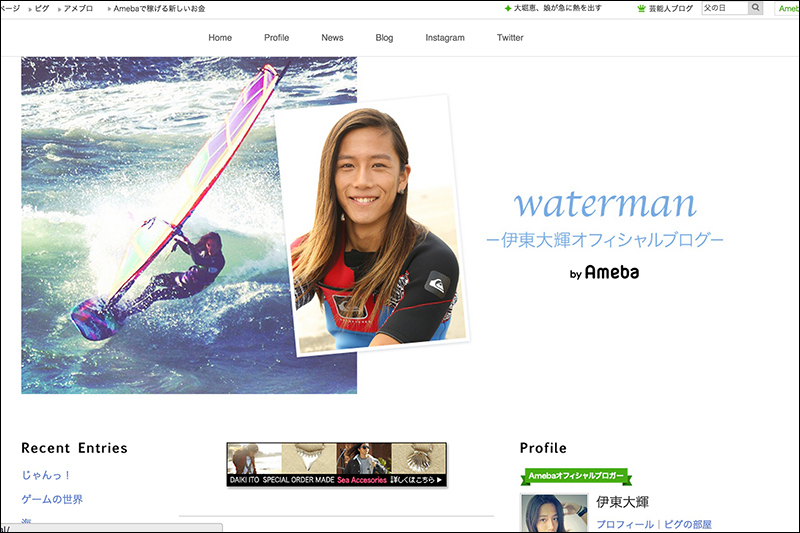800x533 pixels.
Task: Open Amebaで稼げる新しいお金 link
Action: point(159,9)
